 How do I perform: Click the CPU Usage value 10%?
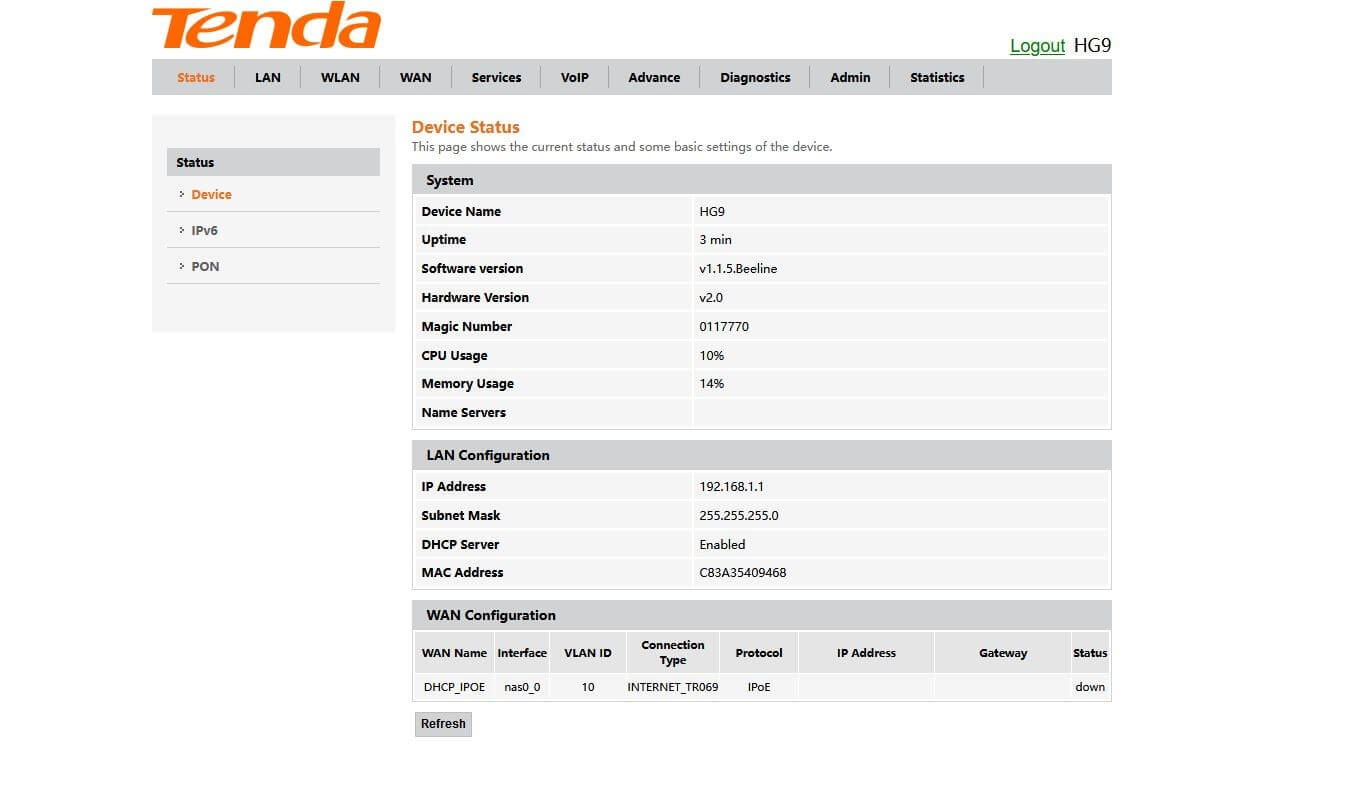coord(712,356)
